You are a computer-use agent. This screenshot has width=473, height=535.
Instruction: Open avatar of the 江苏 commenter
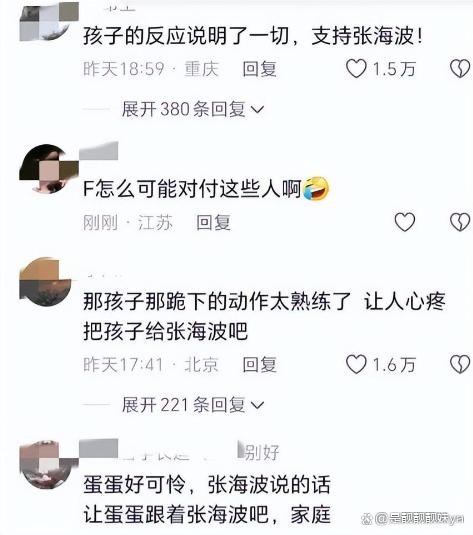tap(49, 169)
